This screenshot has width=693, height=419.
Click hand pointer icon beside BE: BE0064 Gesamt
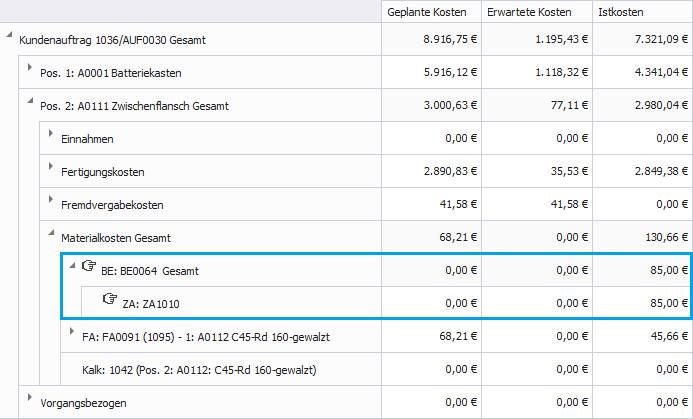coord(87,266)
